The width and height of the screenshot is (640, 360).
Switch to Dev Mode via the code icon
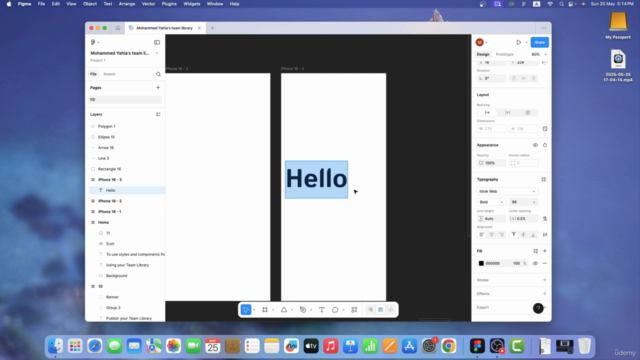coord(391,310)
